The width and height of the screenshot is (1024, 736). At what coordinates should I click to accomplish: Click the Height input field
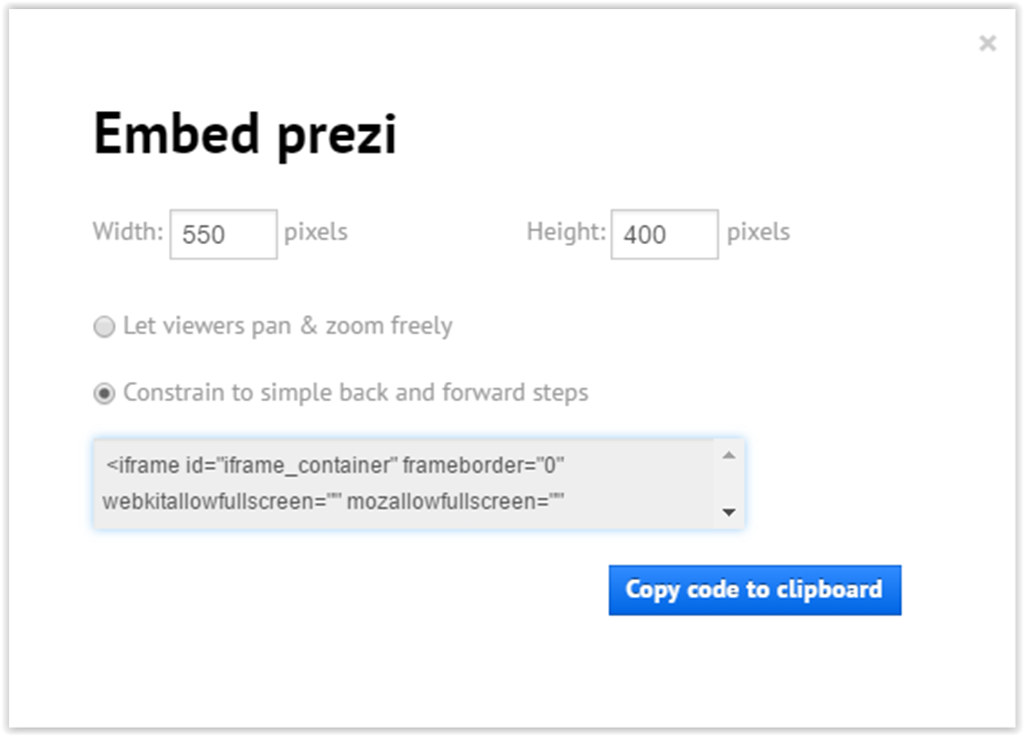click(664, 235)
